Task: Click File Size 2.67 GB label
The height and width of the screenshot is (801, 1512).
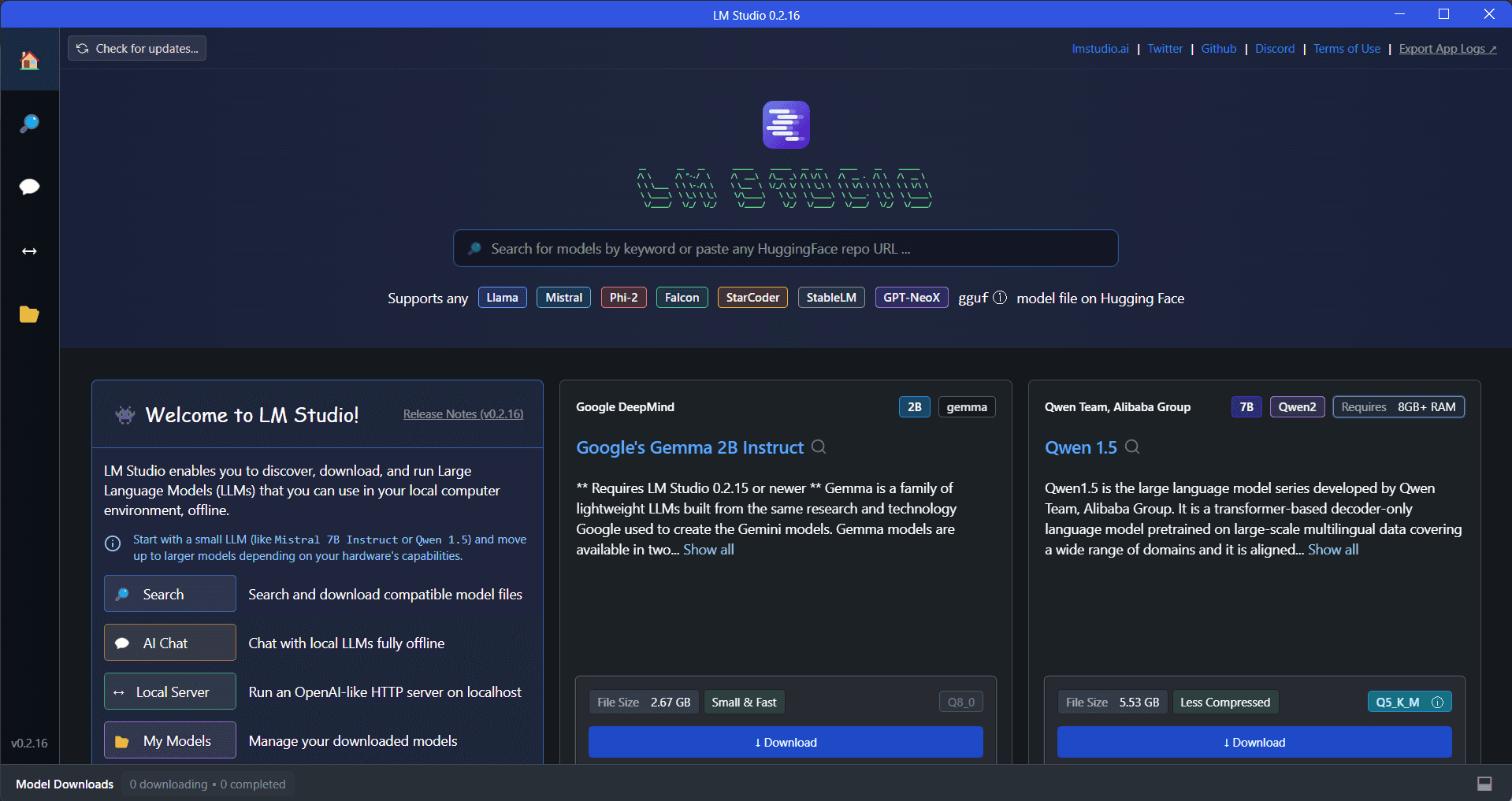Action: (x=644, y=702)
